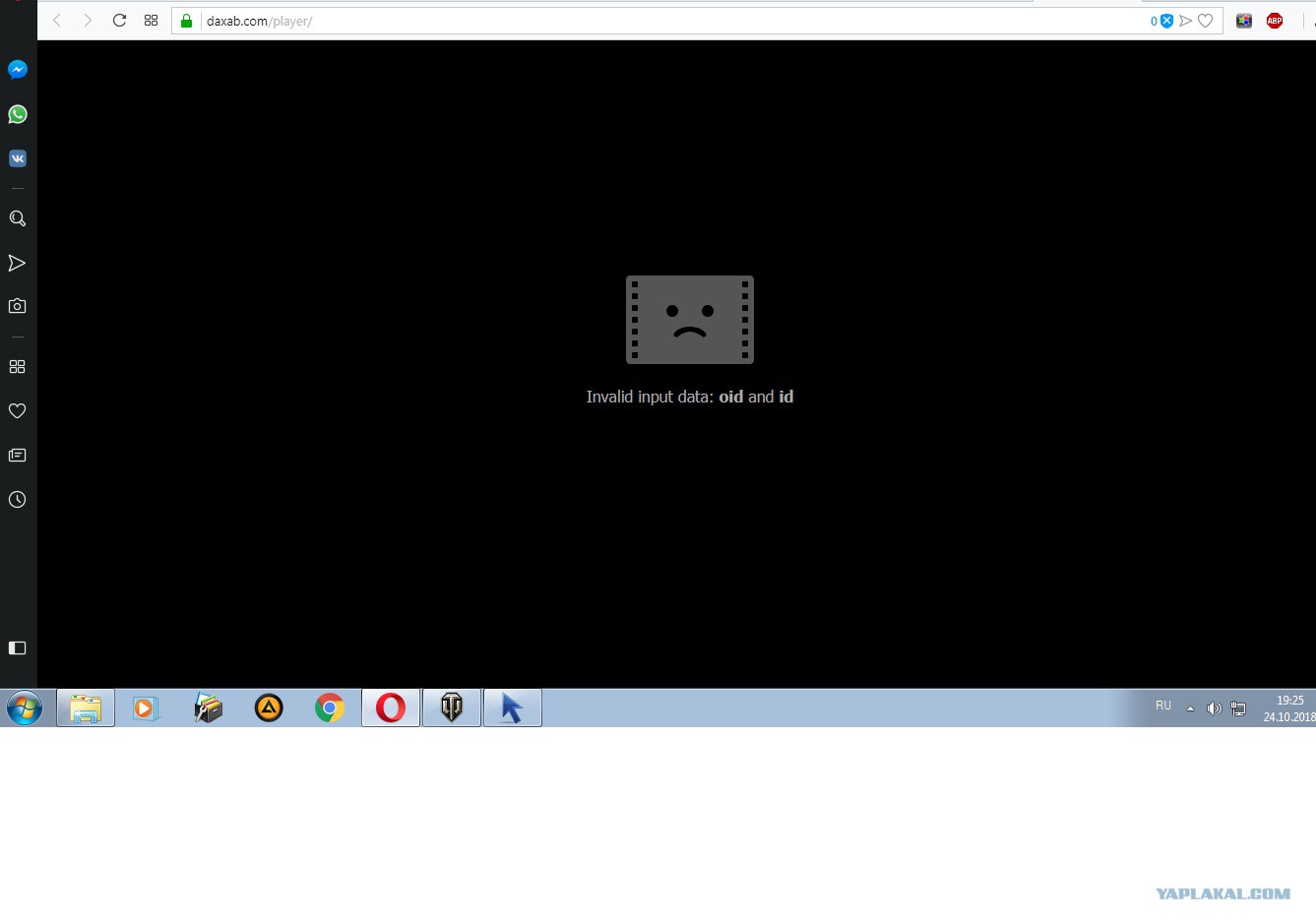This screenshot has width=1316, height=923.
Task: Open the colorful extension icon in toolbar
Action: 1244,21
